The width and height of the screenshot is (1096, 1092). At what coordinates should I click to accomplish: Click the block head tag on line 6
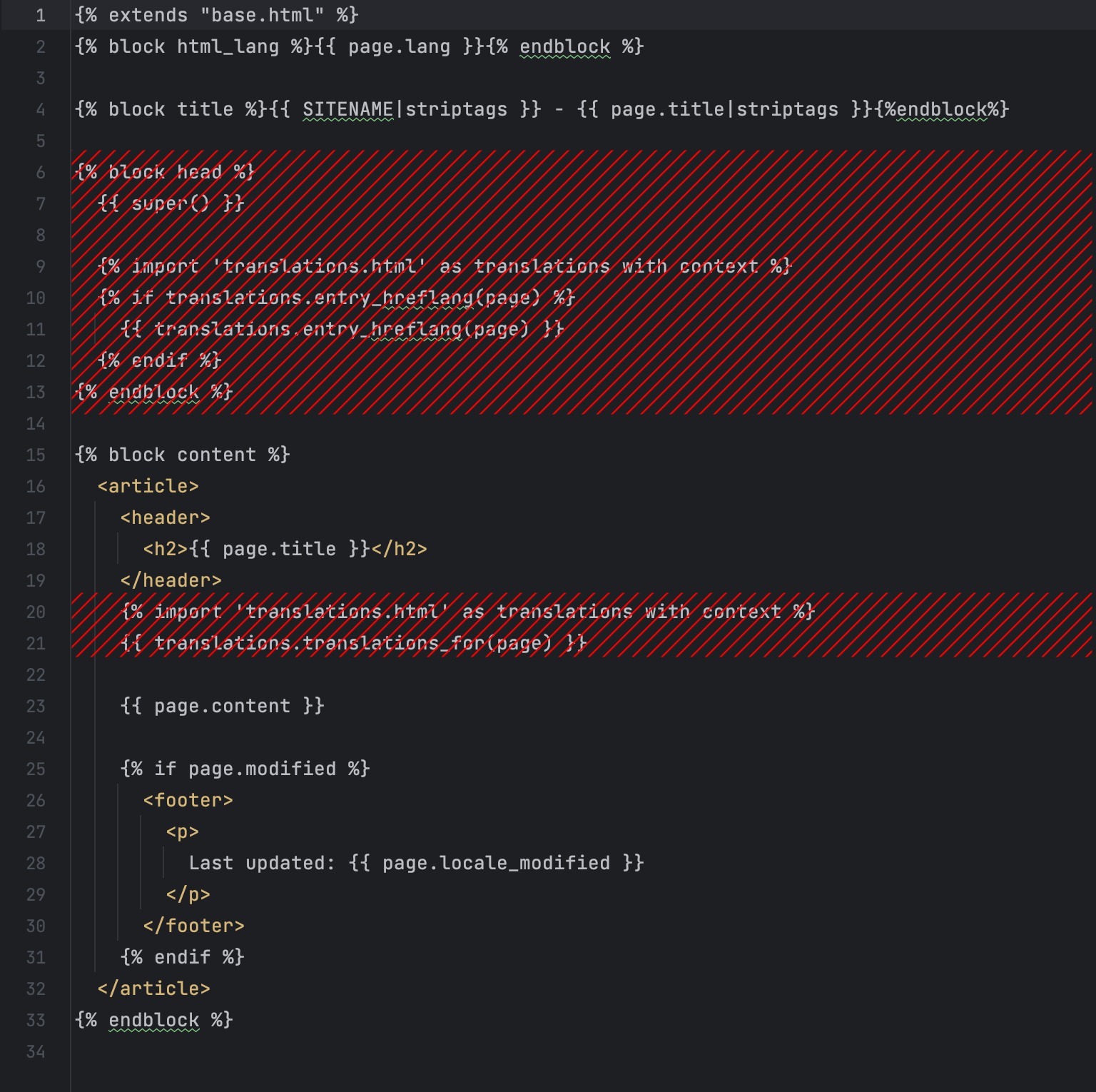pyautogui.click(x=165, y=173)
